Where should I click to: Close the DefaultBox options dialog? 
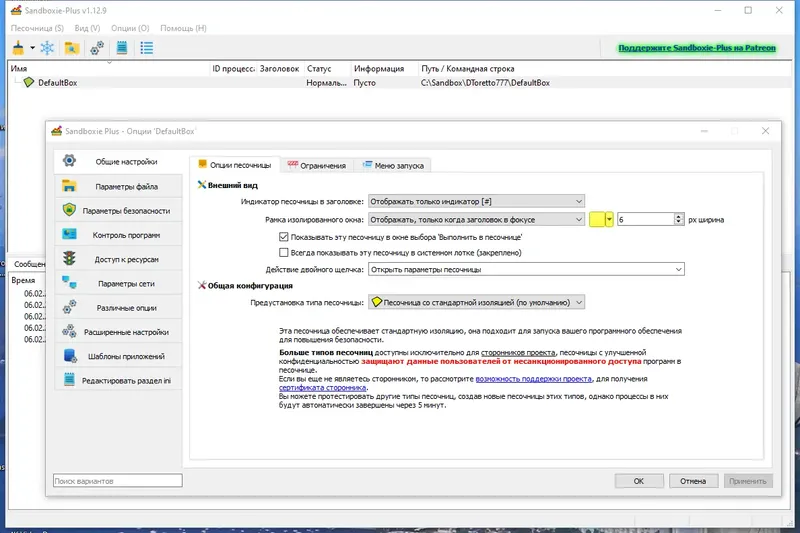[765, 131]
